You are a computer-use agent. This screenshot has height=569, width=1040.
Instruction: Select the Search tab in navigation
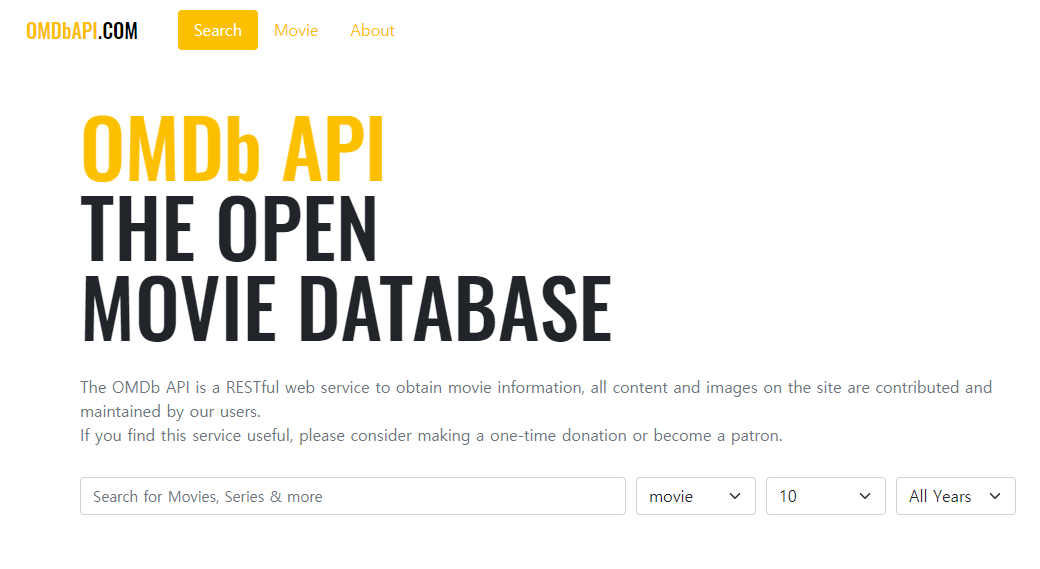[x=218, y=30]
